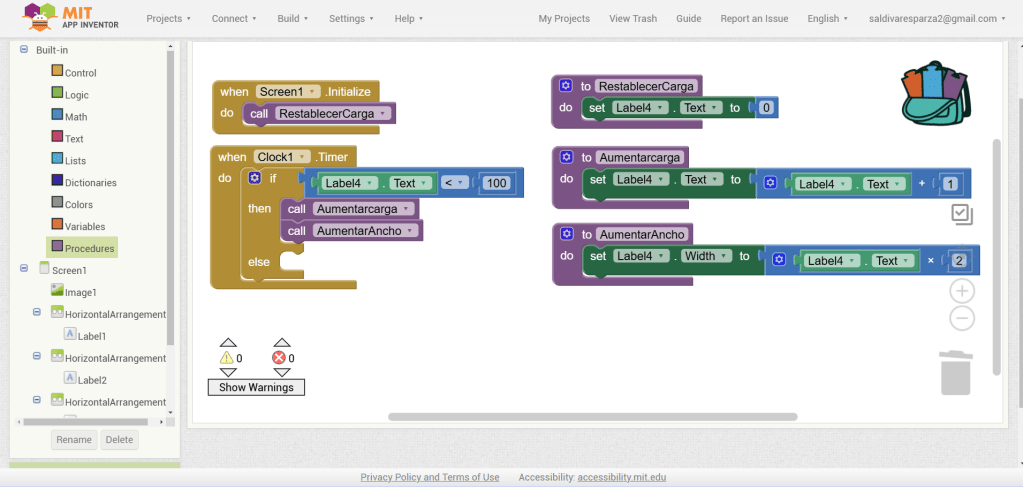Collapse the Built-in tree section

23,49
